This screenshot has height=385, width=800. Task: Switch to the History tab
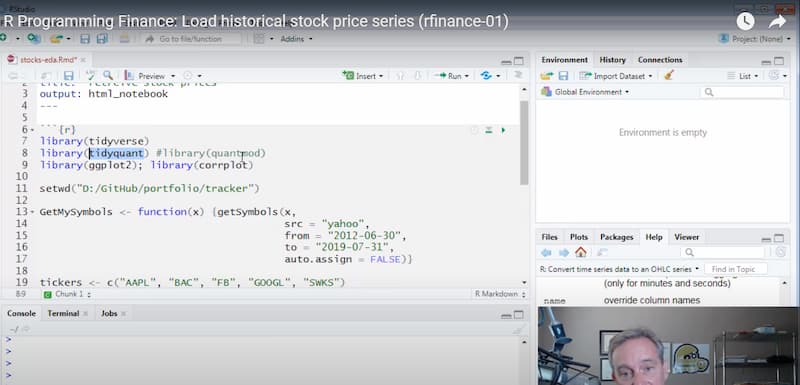click(612, 60)
